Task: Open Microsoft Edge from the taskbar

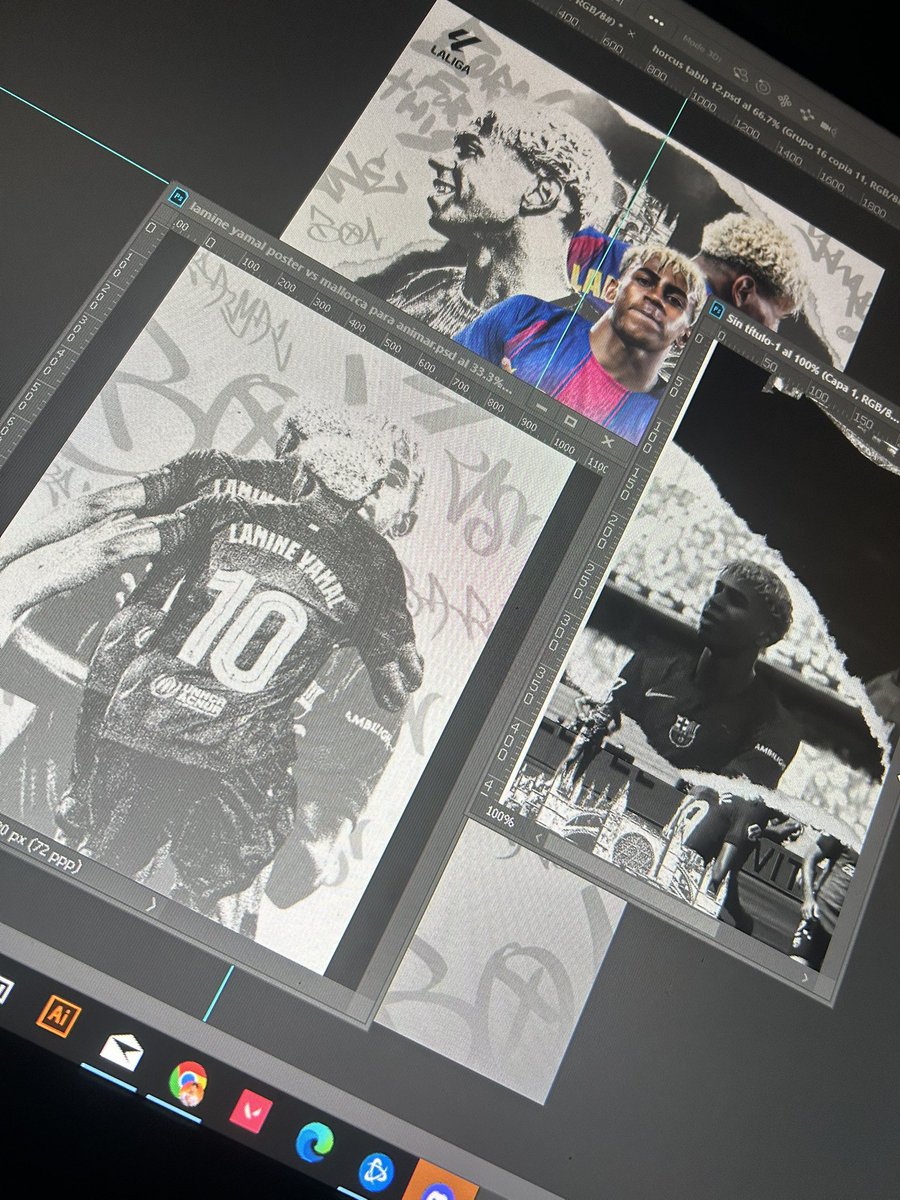Action: [x=314, y=1141]
